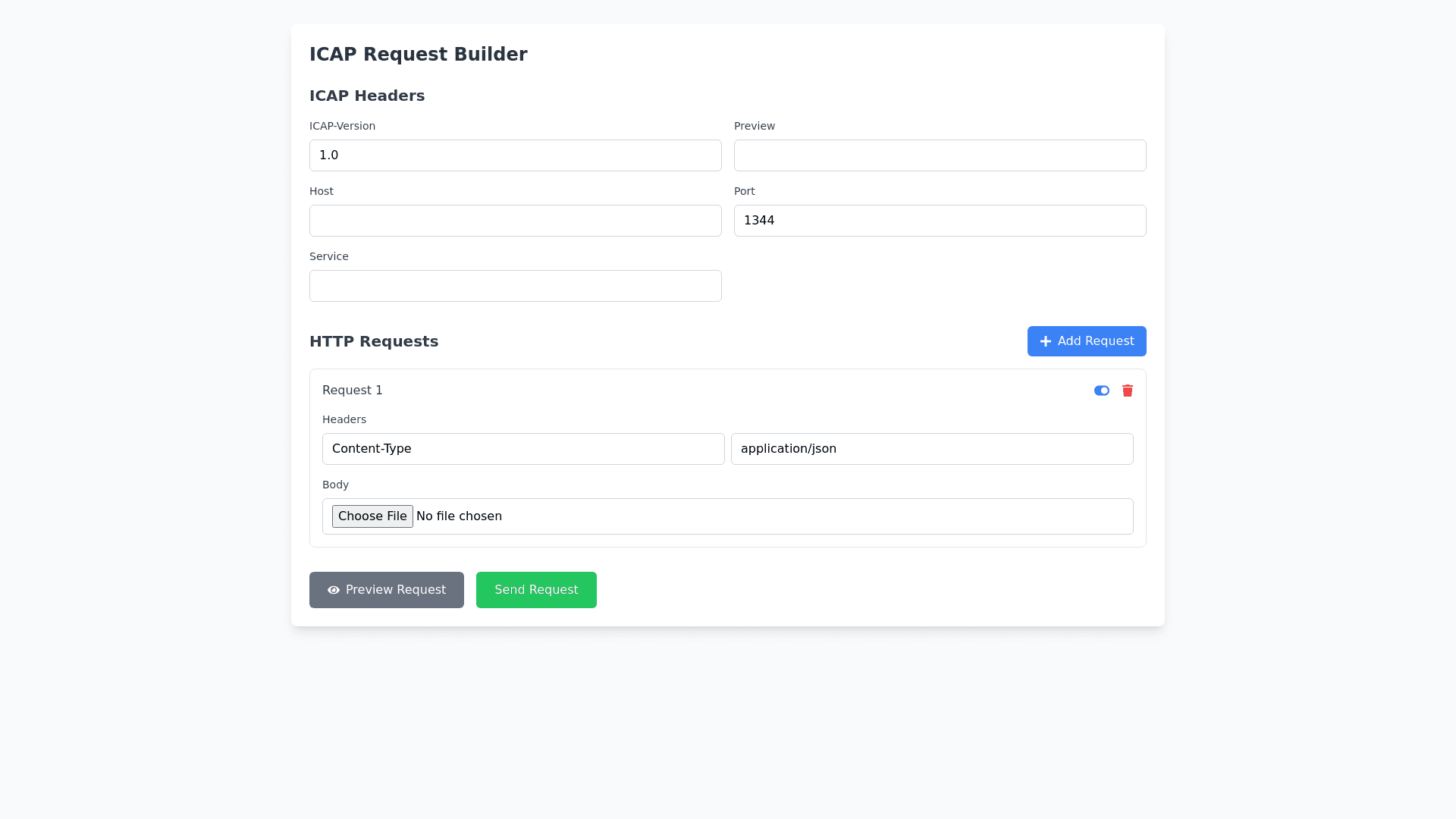
Task: Focus the ICAP-Version field containing 1.0
Action: pos(515,155)
